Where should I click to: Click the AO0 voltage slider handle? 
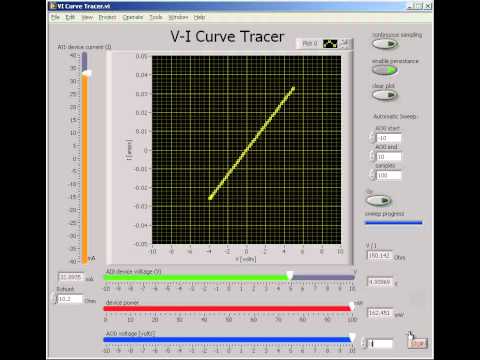pyautogui.click(x=352, y=337)
